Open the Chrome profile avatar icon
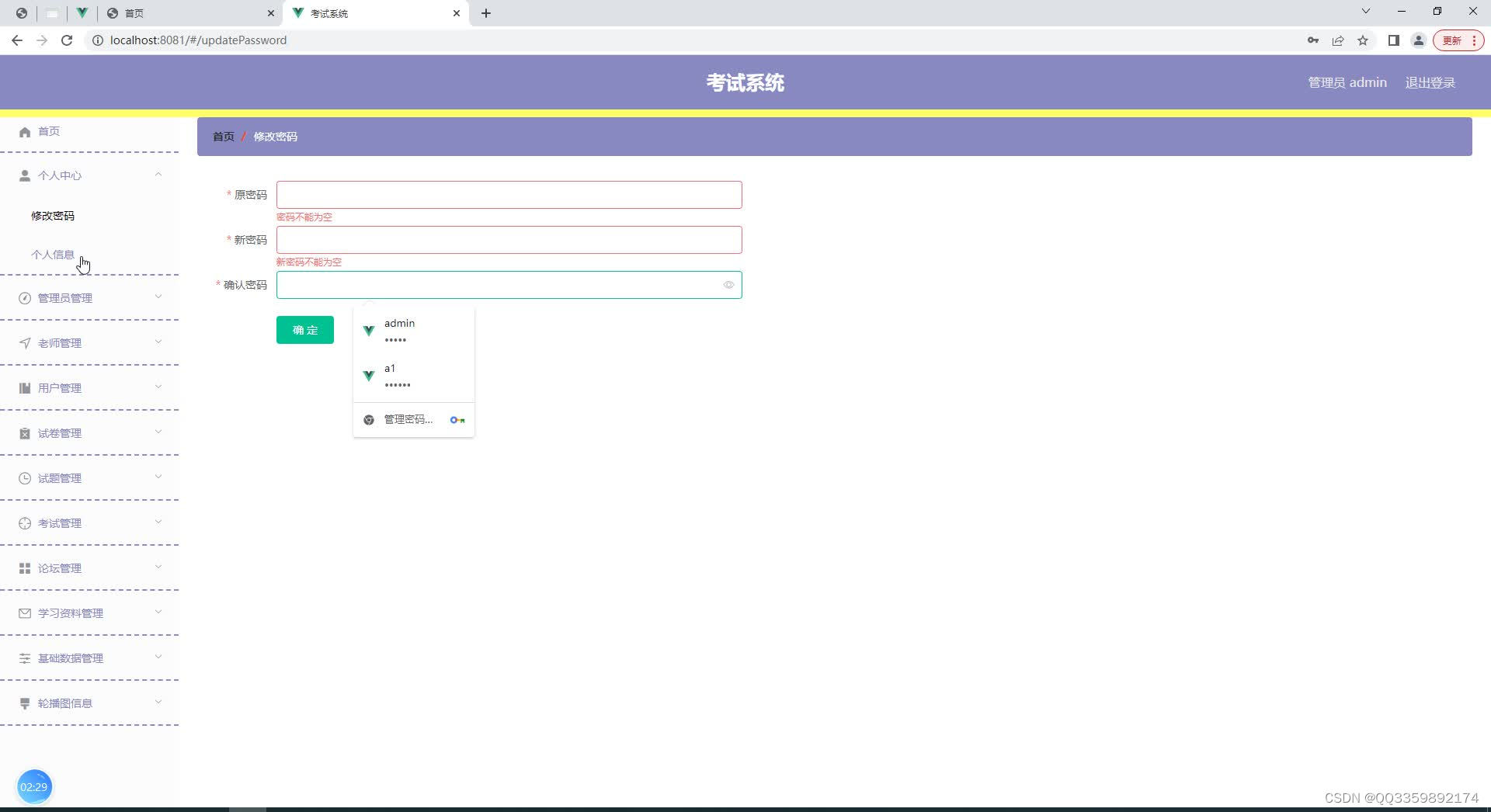The image size is (1491, 812). coord(1419,40)
